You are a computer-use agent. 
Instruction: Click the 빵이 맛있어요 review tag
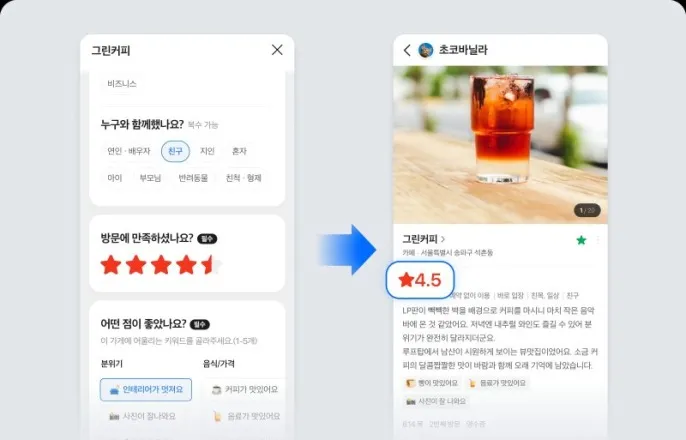pos(432,383)
